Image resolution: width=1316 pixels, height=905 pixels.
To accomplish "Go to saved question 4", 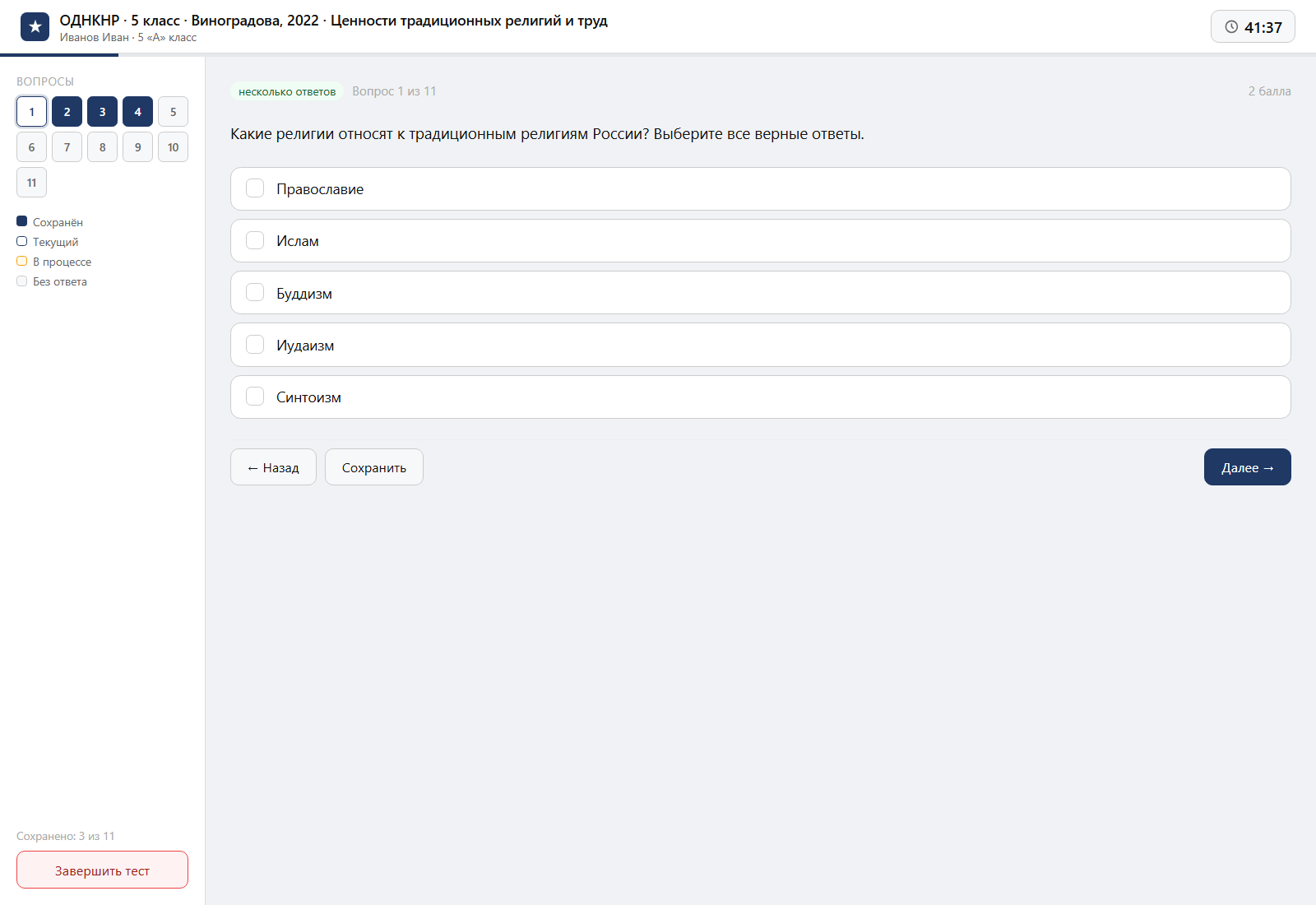I will pos(137,112).
